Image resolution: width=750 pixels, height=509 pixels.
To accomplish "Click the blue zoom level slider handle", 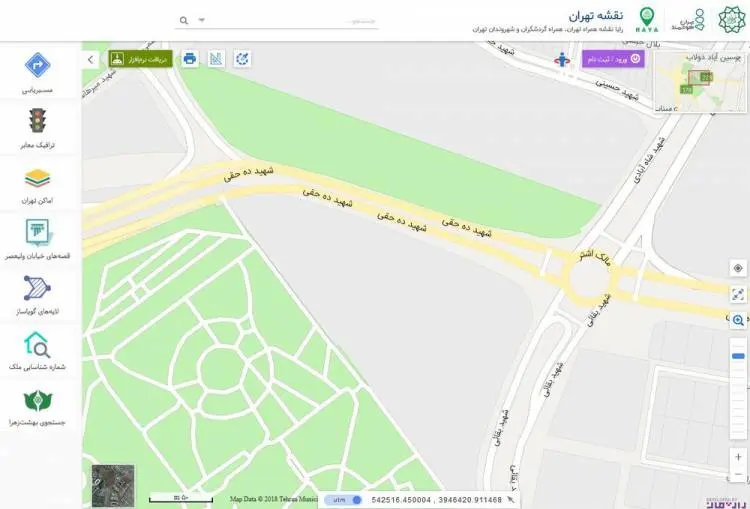I will [x=738, y=356].
